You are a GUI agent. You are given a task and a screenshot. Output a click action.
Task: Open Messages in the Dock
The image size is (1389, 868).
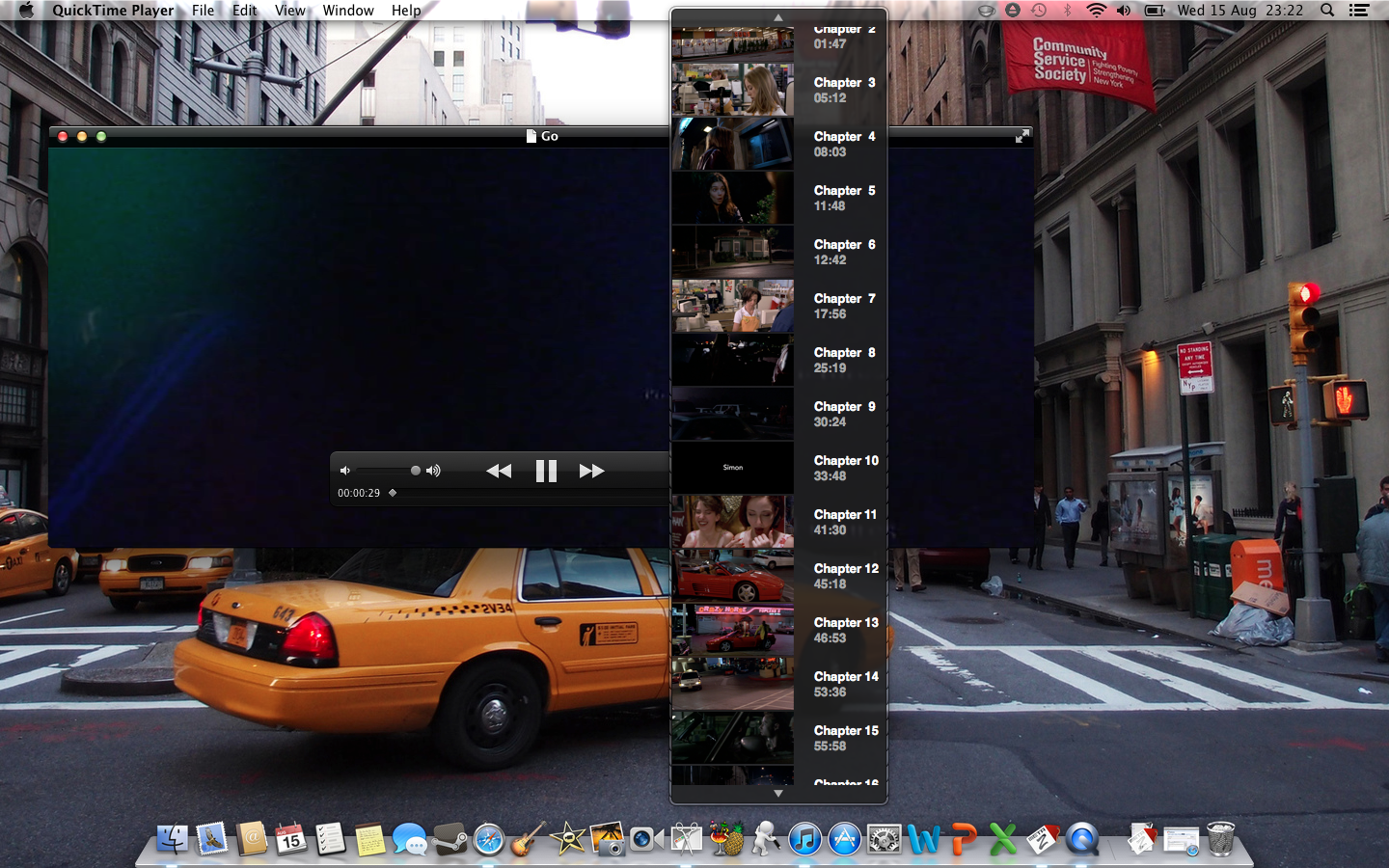(409, 839)
